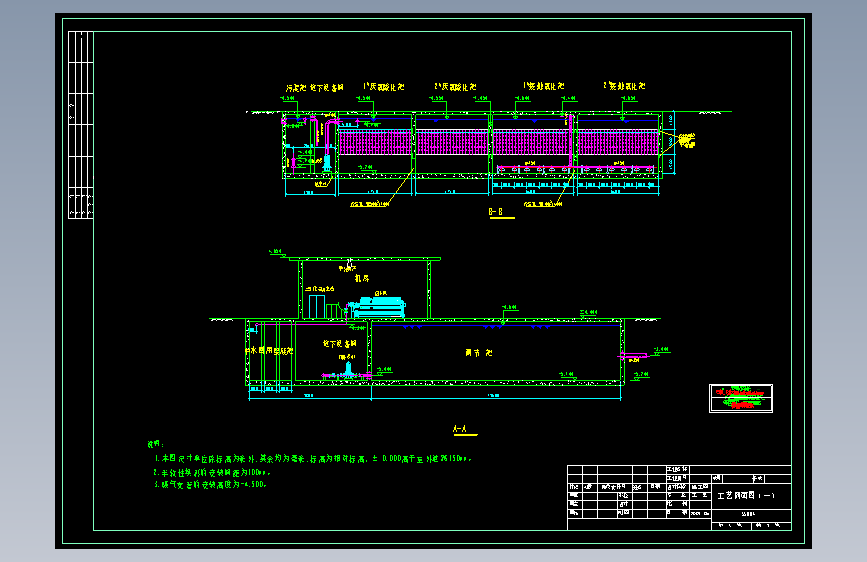Select the A-A section title label
867x562 pixels.
pyautogui.click(x=460, y=429)
